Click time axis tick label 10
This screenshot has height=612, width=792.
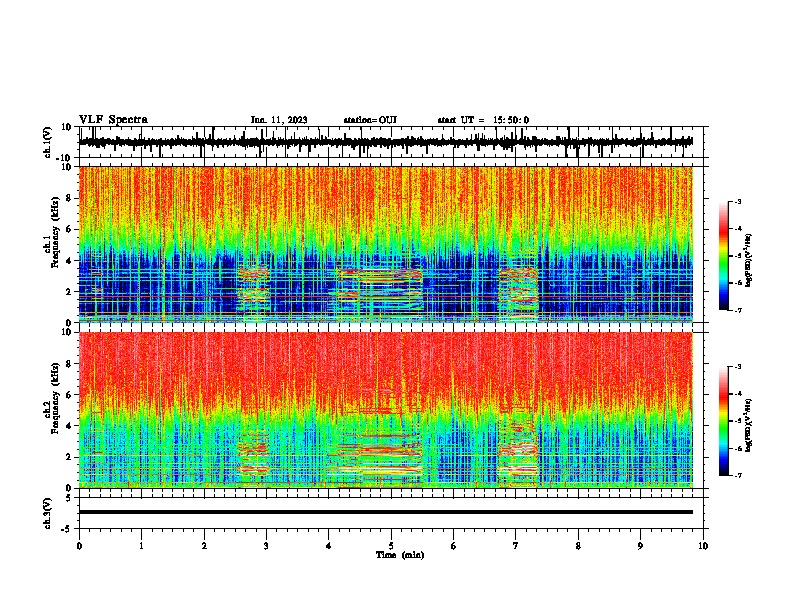(703, 546)
